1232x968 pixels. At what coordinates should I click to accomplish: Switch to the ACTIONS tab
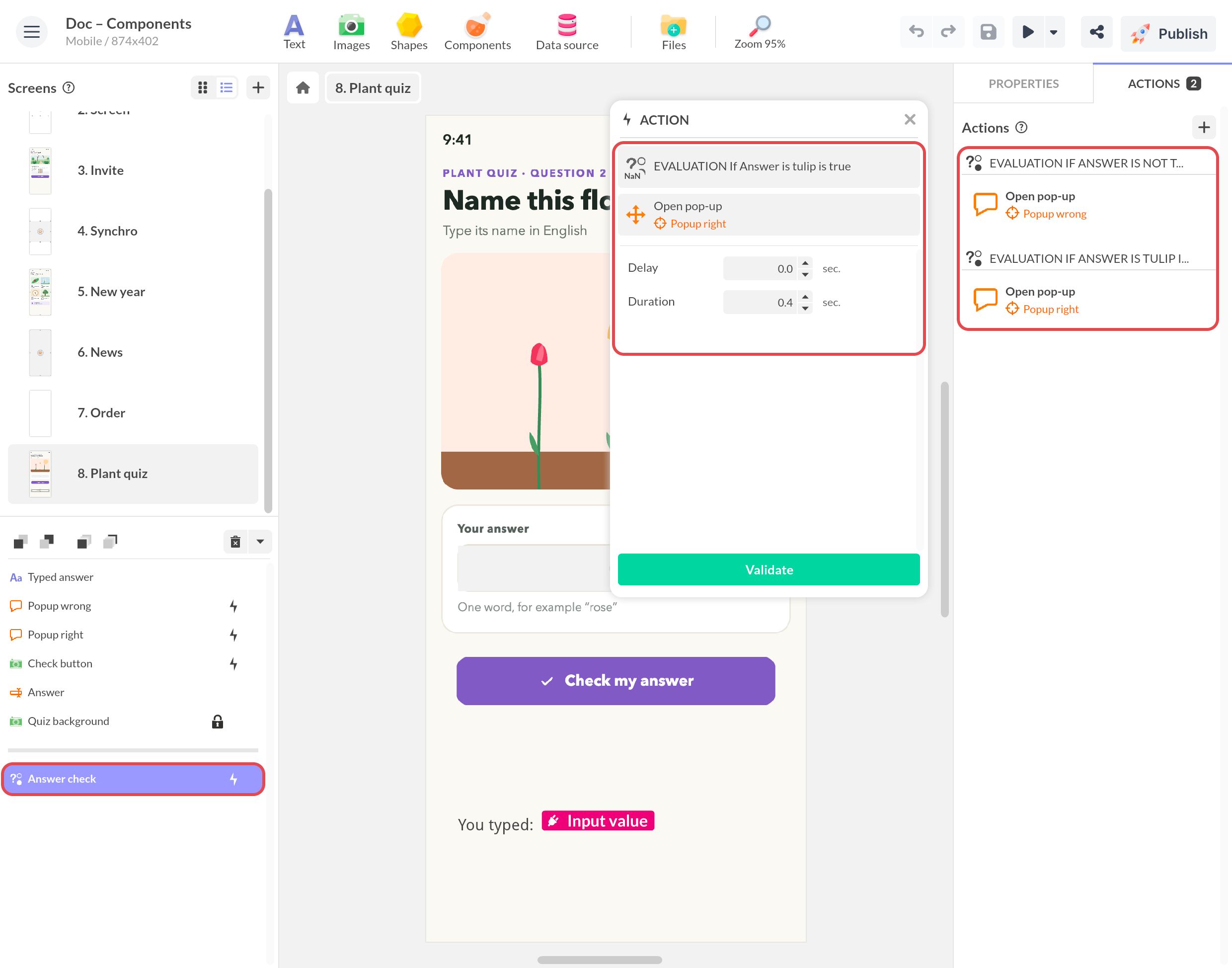coord(1163,84)
